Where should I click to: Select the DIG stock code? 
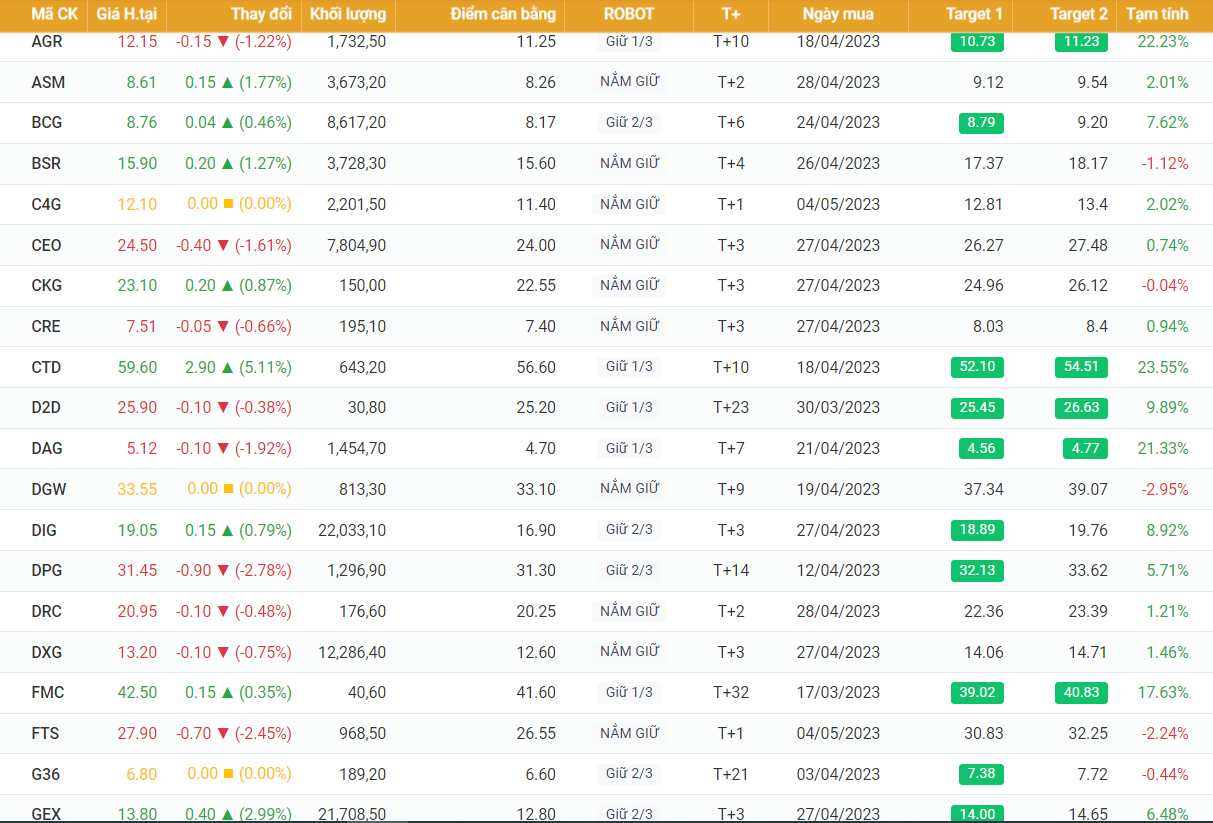[44, 530]
